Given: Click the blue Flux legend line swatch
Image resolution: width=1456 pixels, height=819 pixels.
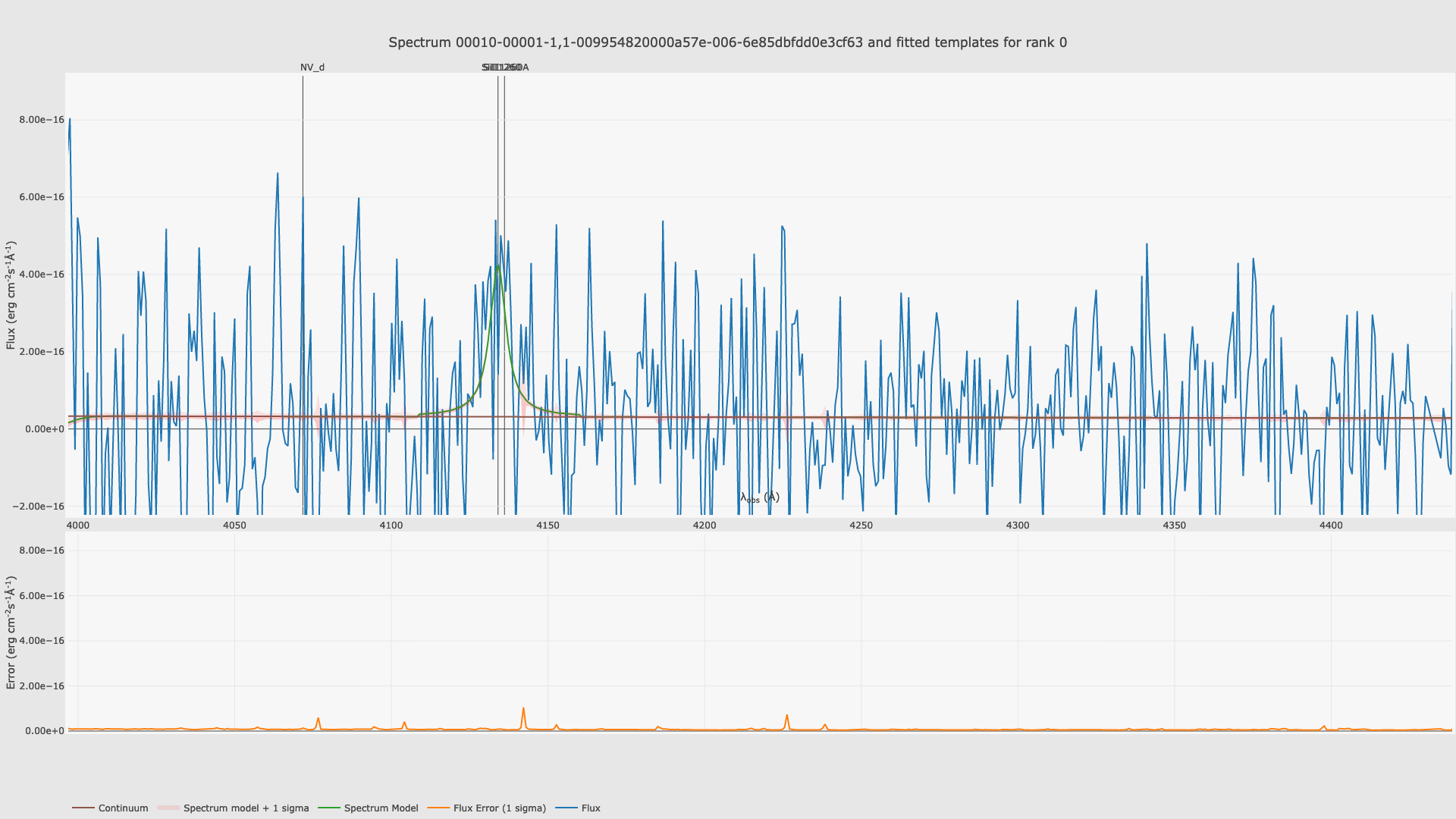Looking at the screenshot, I should click(566, 808).
